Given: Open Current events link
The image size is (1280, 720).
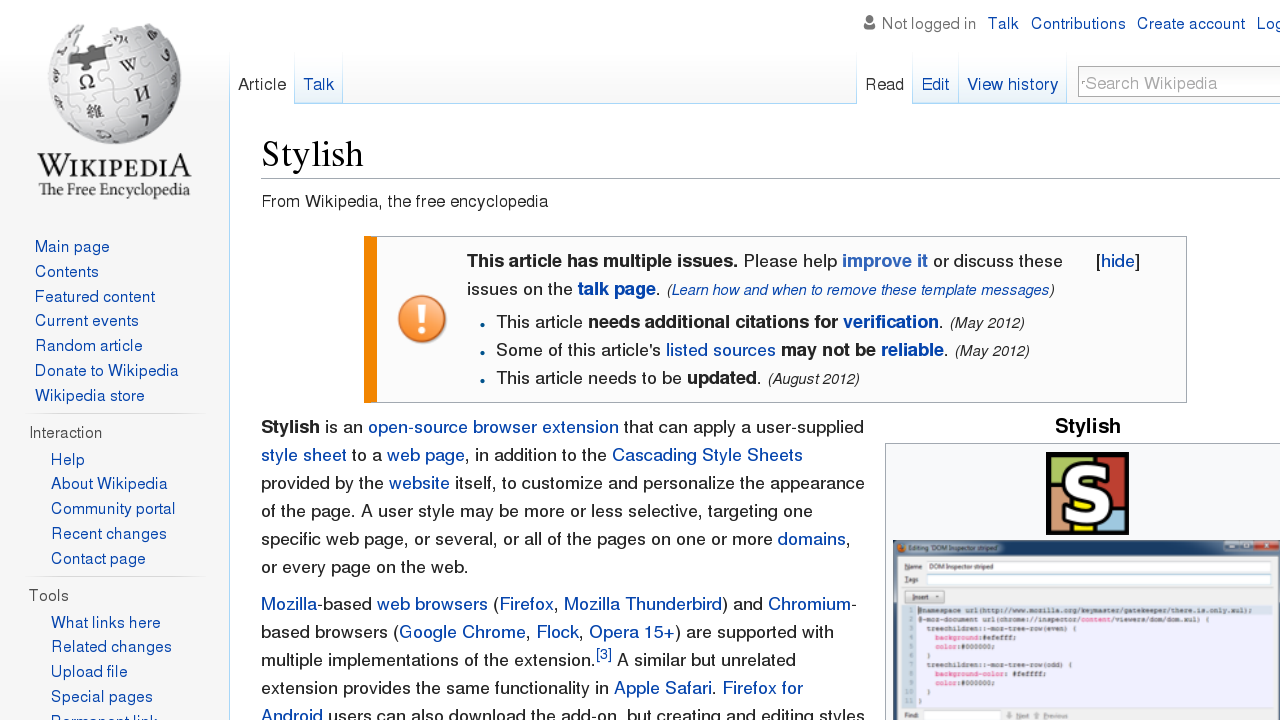Looking at the screenshot, I should 87,321.
